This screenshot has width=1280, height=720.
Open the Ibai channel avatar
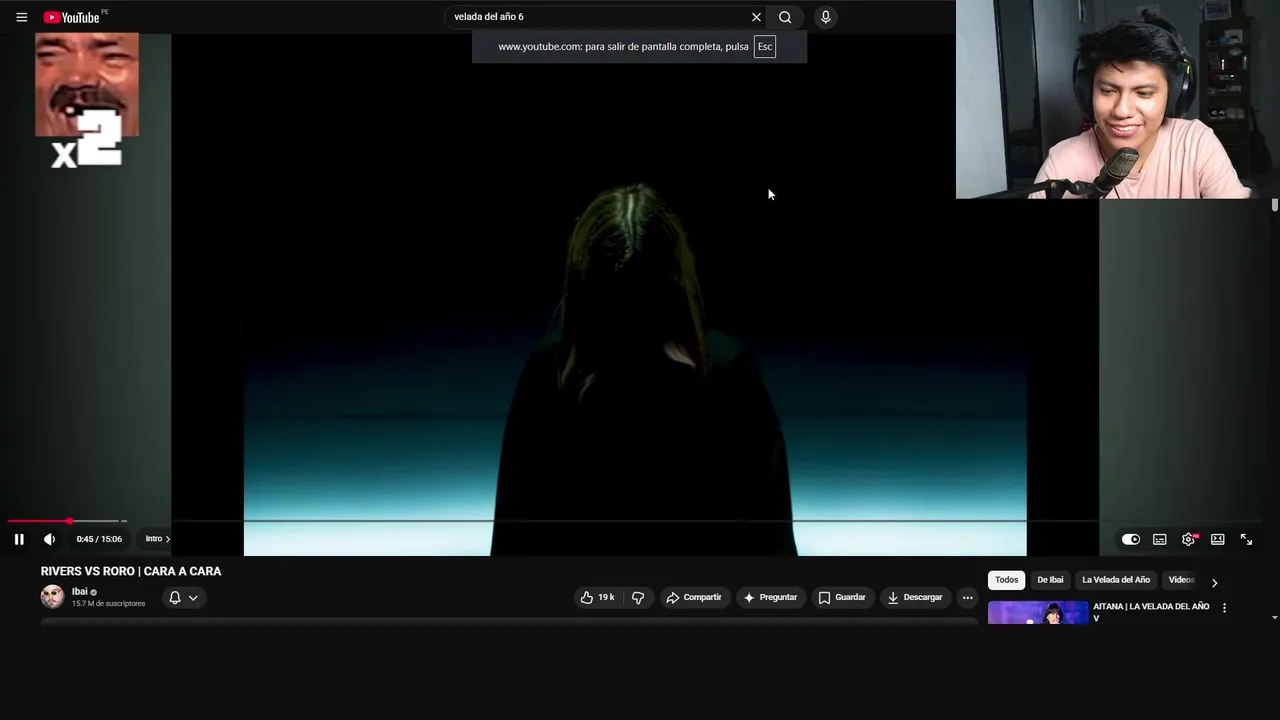coord(52,597)
